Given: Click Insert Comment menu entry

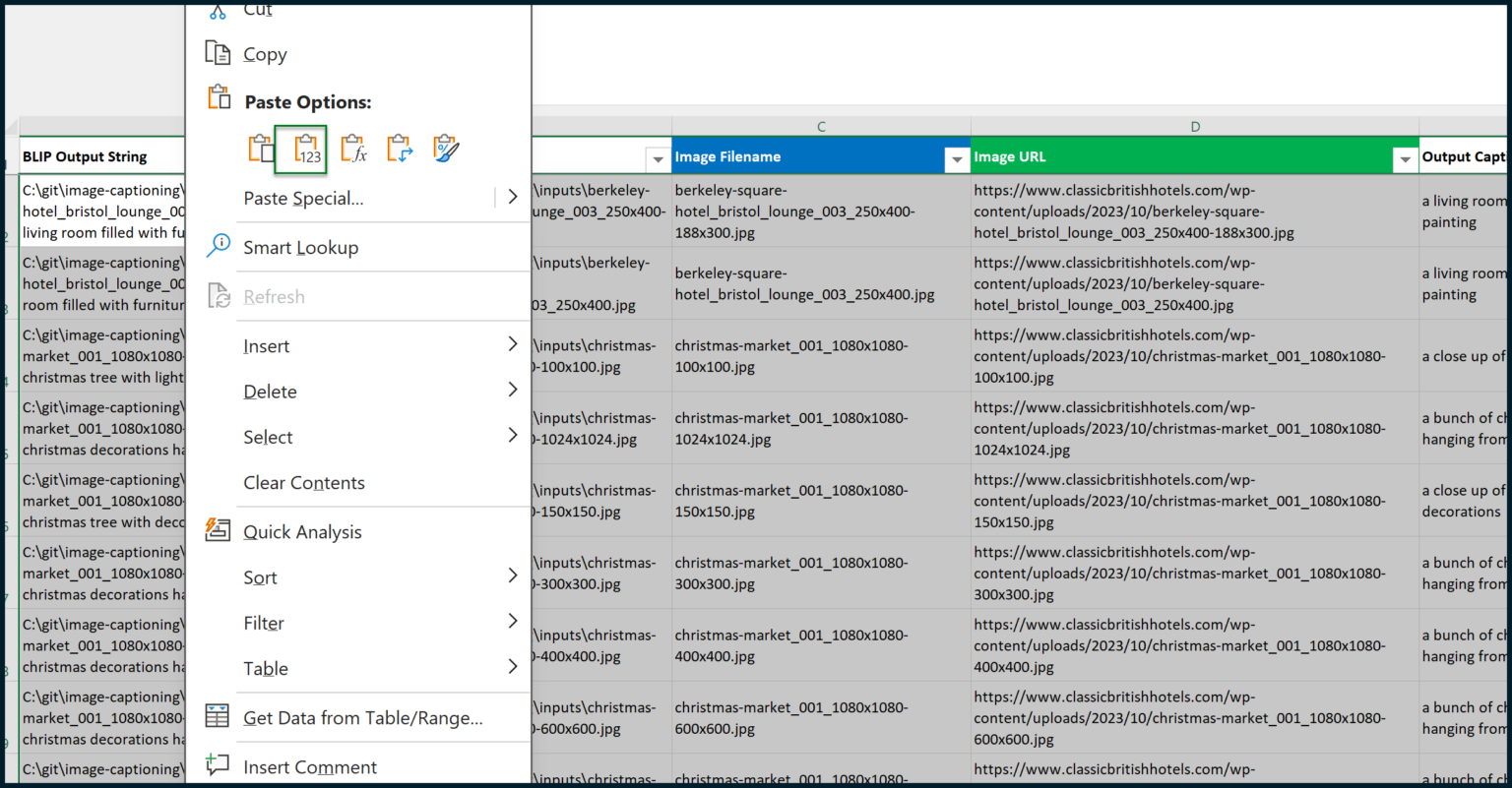Looking at the screenshot, I should click(x=309, y=766).
